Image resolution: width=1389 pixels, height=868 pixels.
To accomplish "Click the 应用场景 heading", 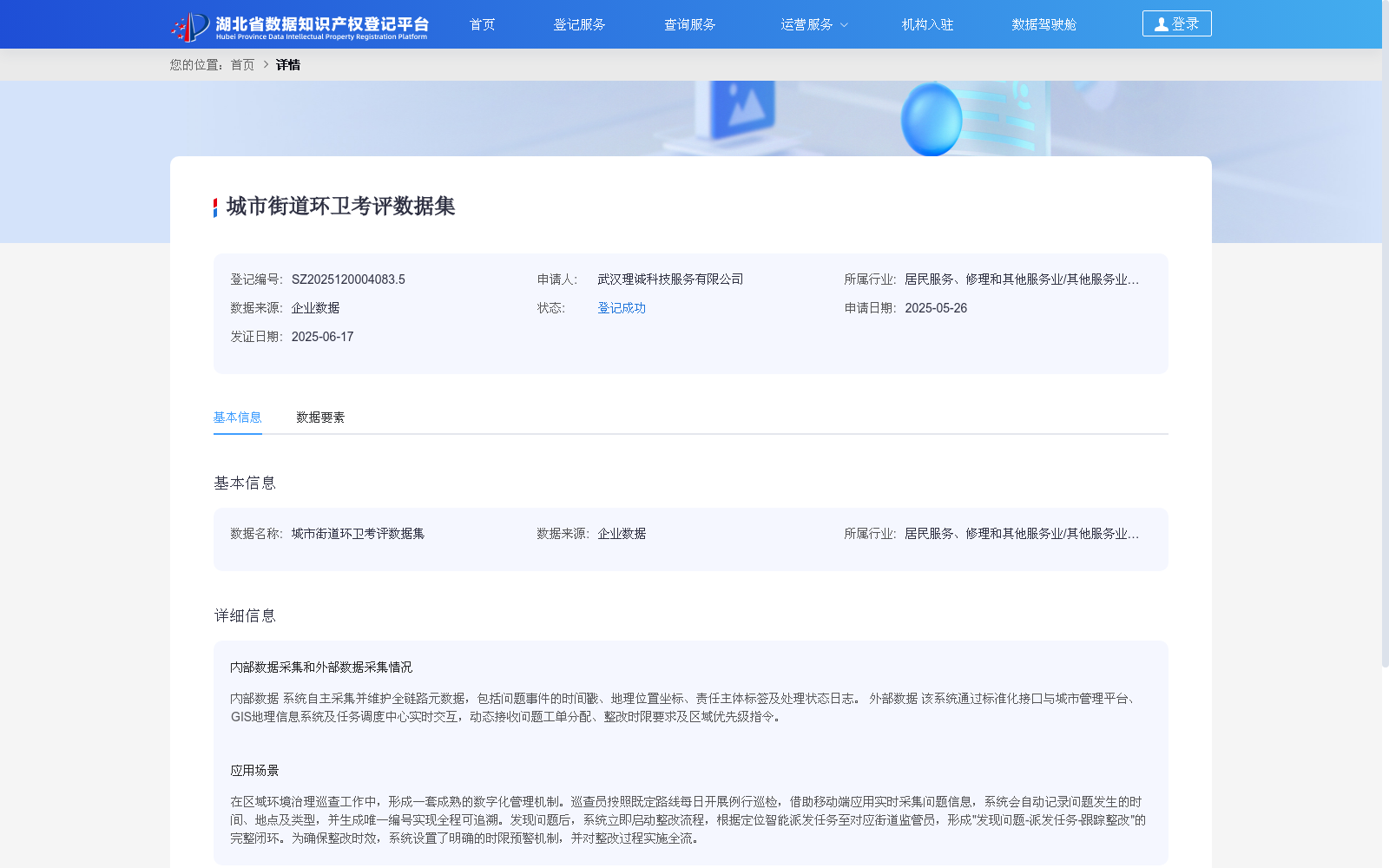I will pyautogui.click(x=254, y=771).
